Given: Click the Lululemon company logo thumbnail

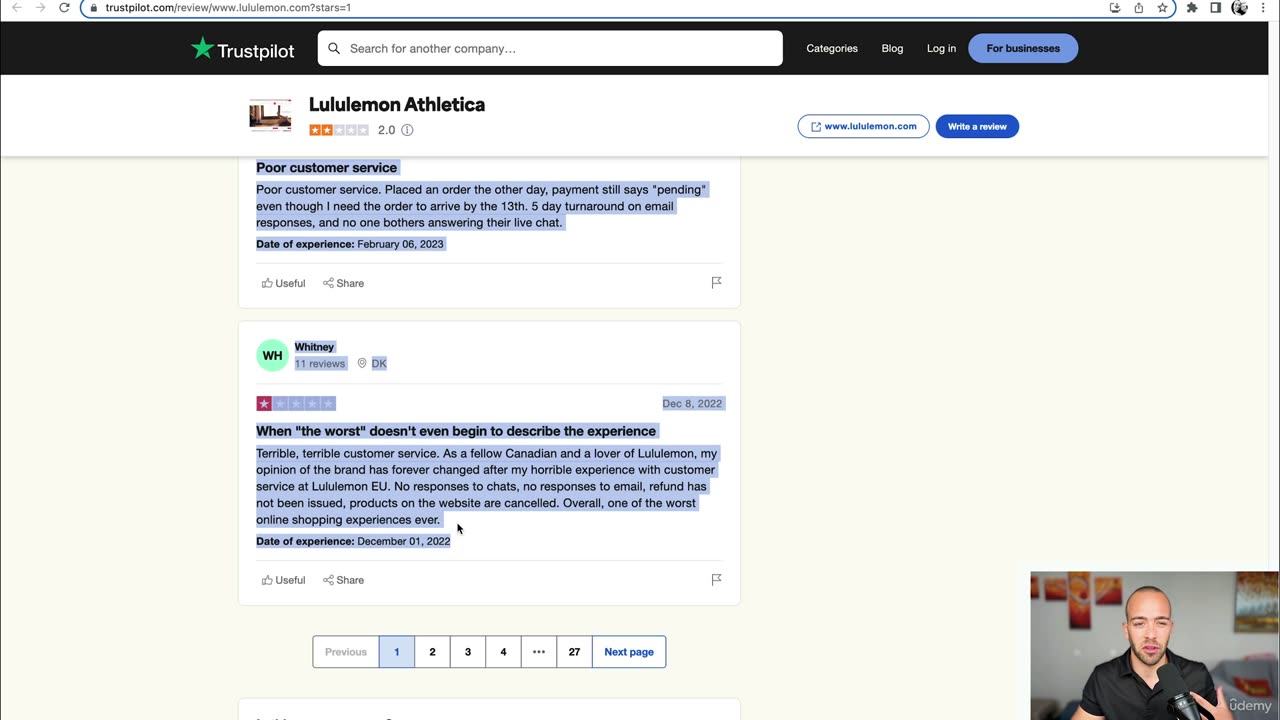Looking at the screenshot, I should pos(270,115).
